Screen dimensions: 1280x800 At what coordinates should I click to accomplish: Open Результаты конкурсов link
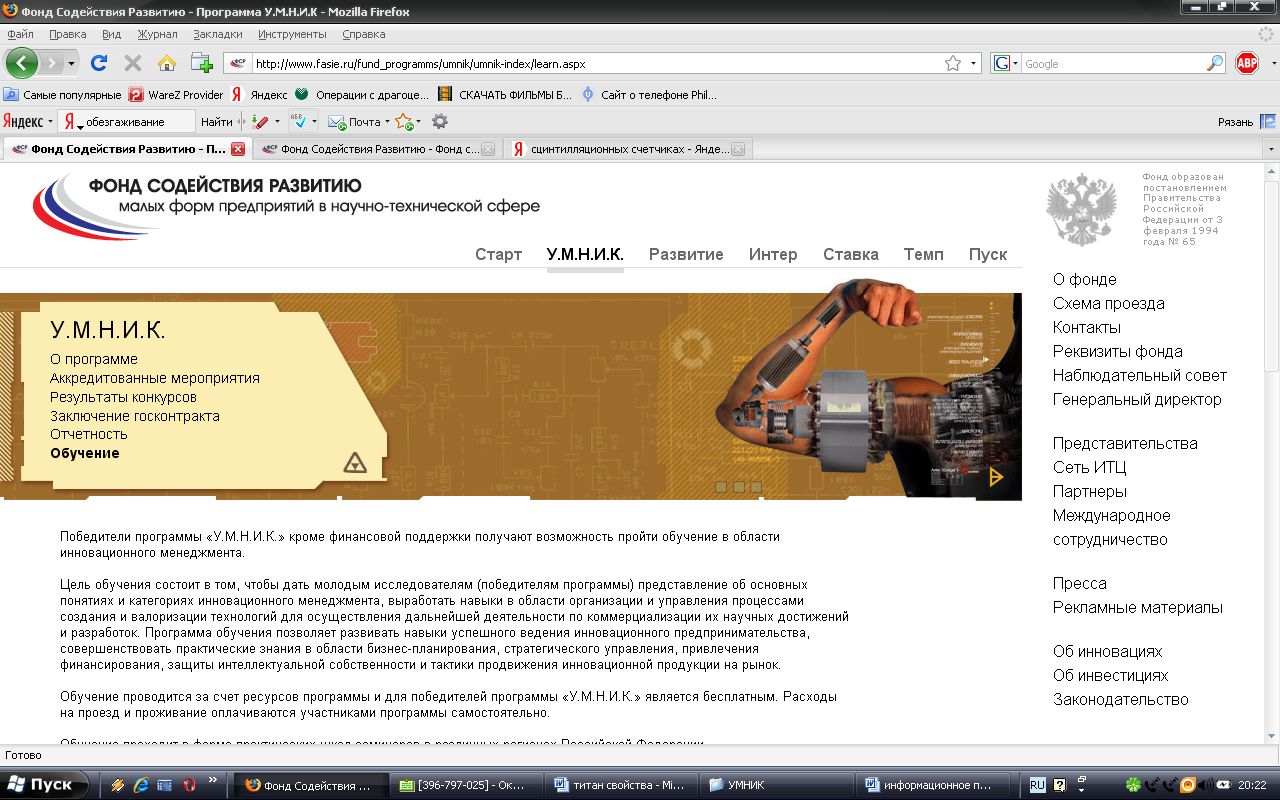pyautogui.click(x=123, y=397)
